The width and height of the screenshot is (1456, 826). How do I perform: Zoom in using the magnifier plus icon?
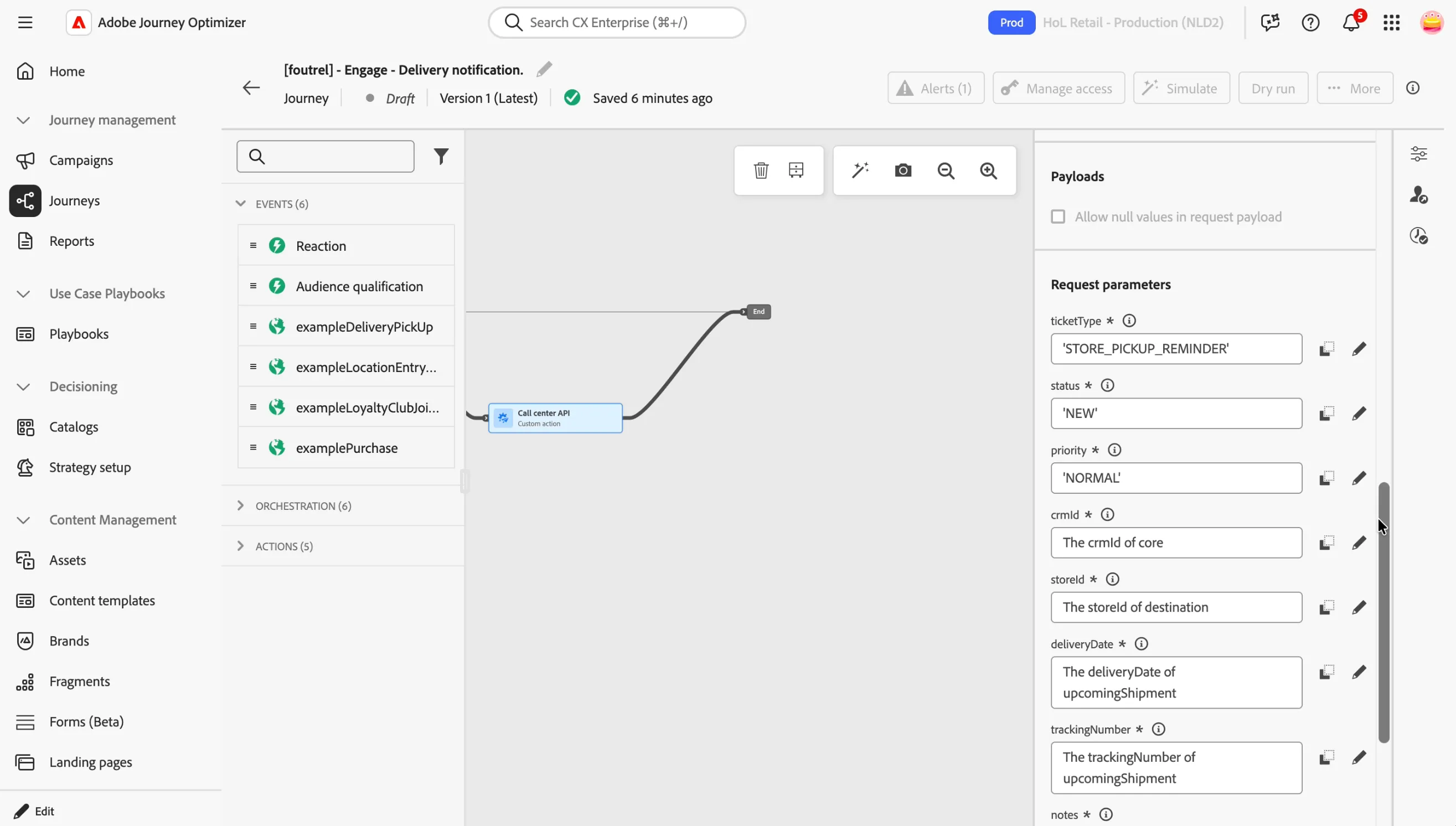coord(988,171)
